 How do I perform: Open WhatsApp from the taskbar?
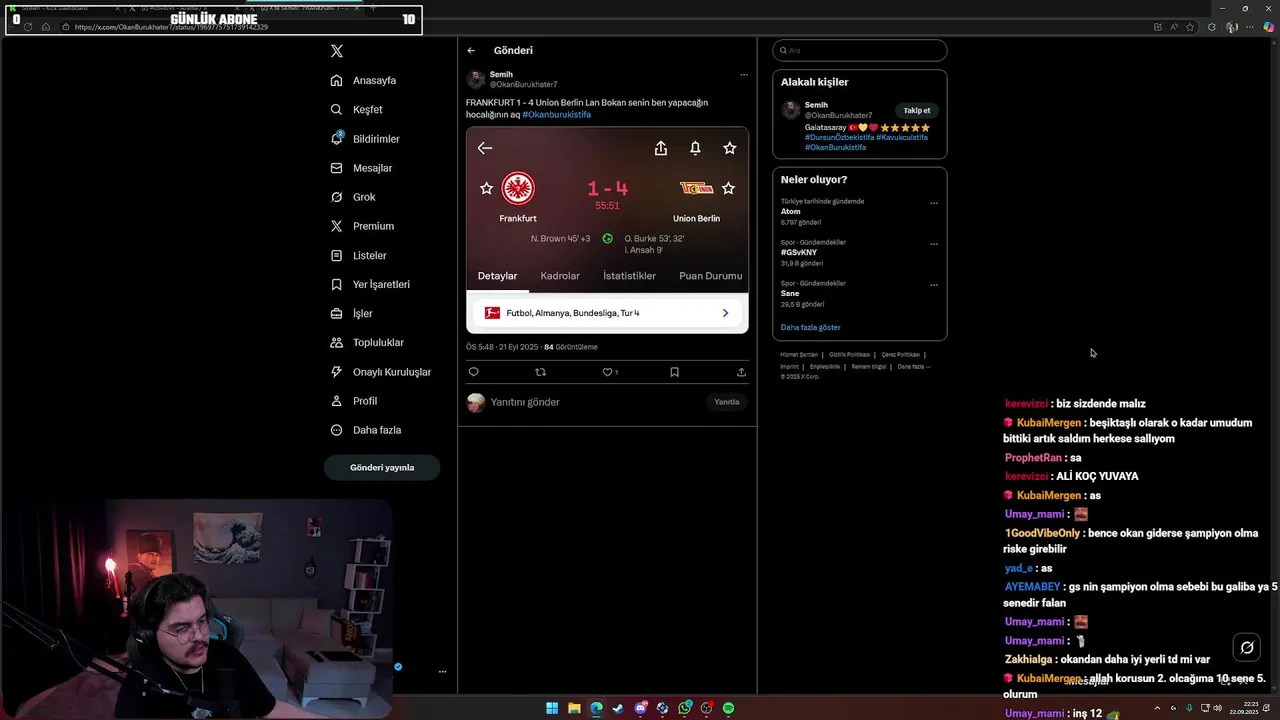685,708
